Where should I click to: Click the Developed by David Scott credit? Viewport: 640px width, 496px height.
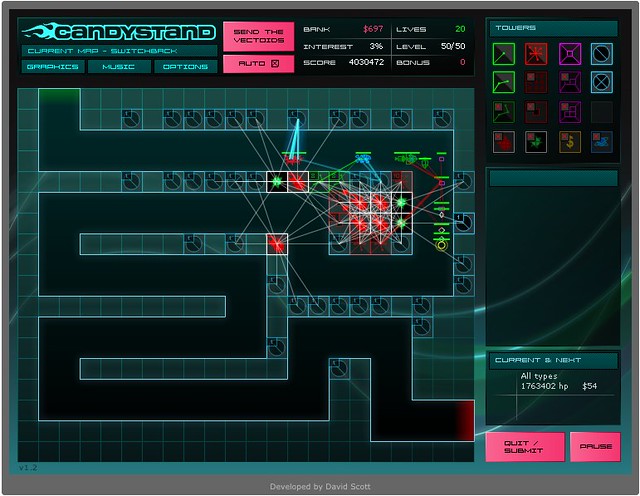click(x=320, y=487)
